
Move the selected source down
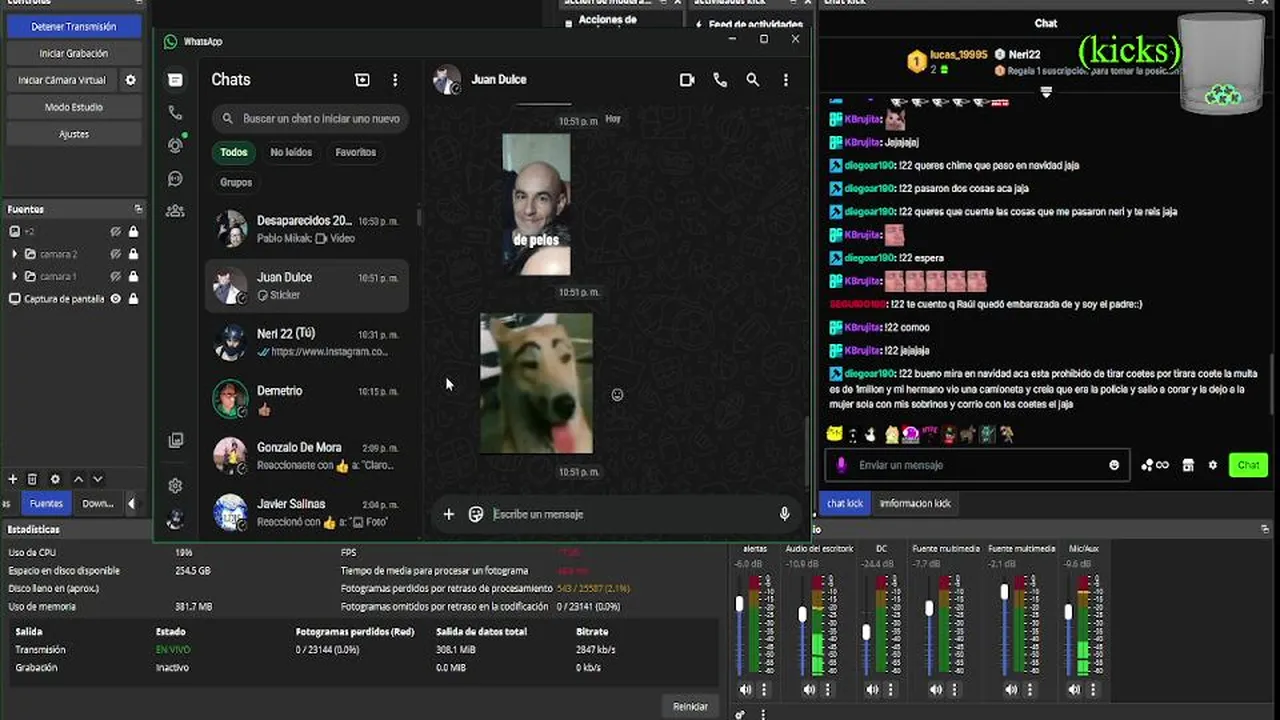point(98,480)
